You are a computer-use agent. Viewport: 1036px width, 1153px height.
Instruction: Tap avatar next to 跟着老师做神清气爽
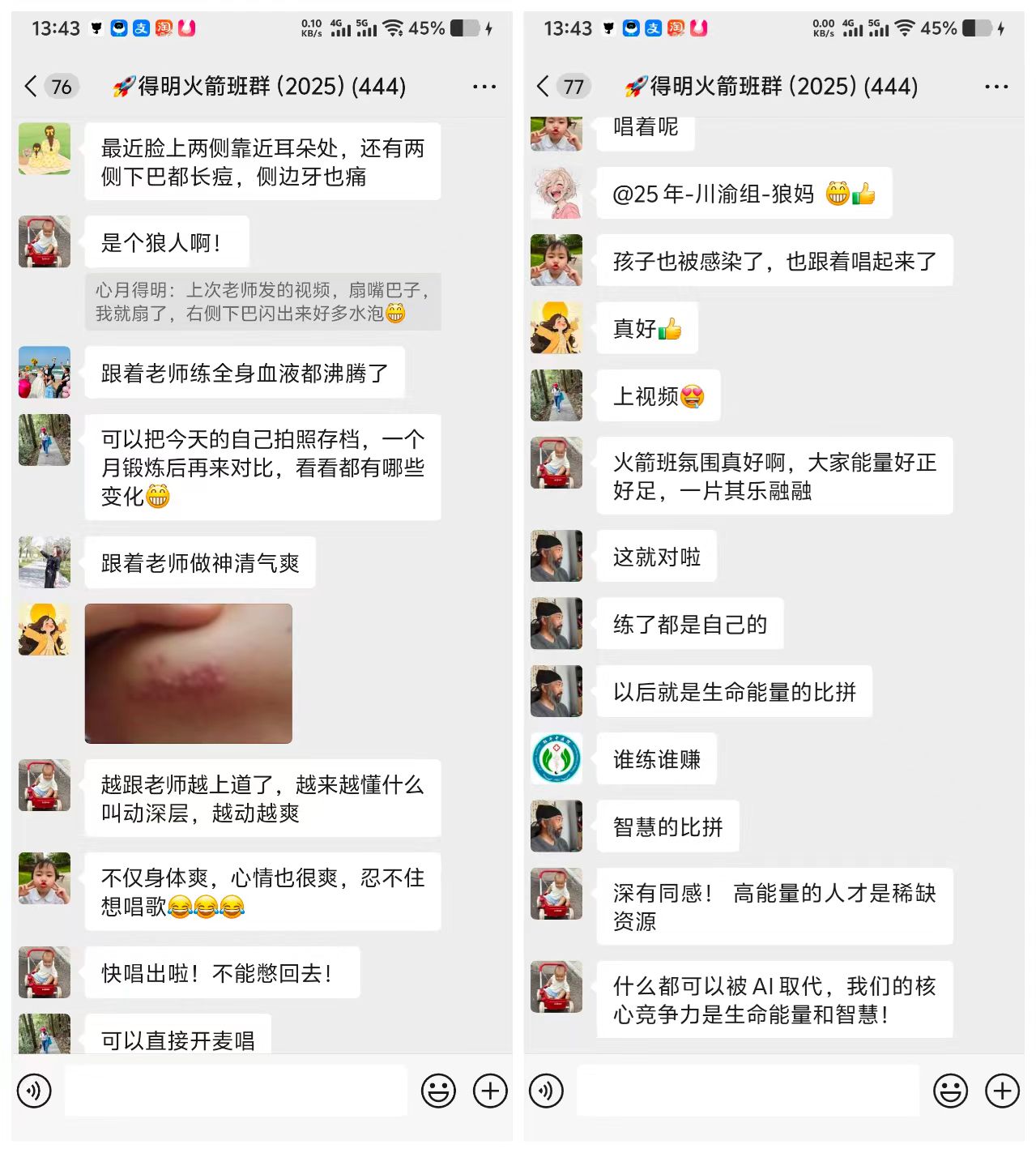click(x=45, y=562)
